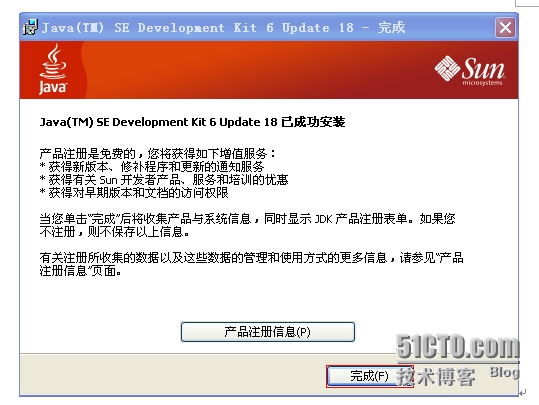Click the line '产品注册是免费的，您将获得如下增值服务'
The height and width of the screenshot is (405, 539).
(x=157, y=153)
